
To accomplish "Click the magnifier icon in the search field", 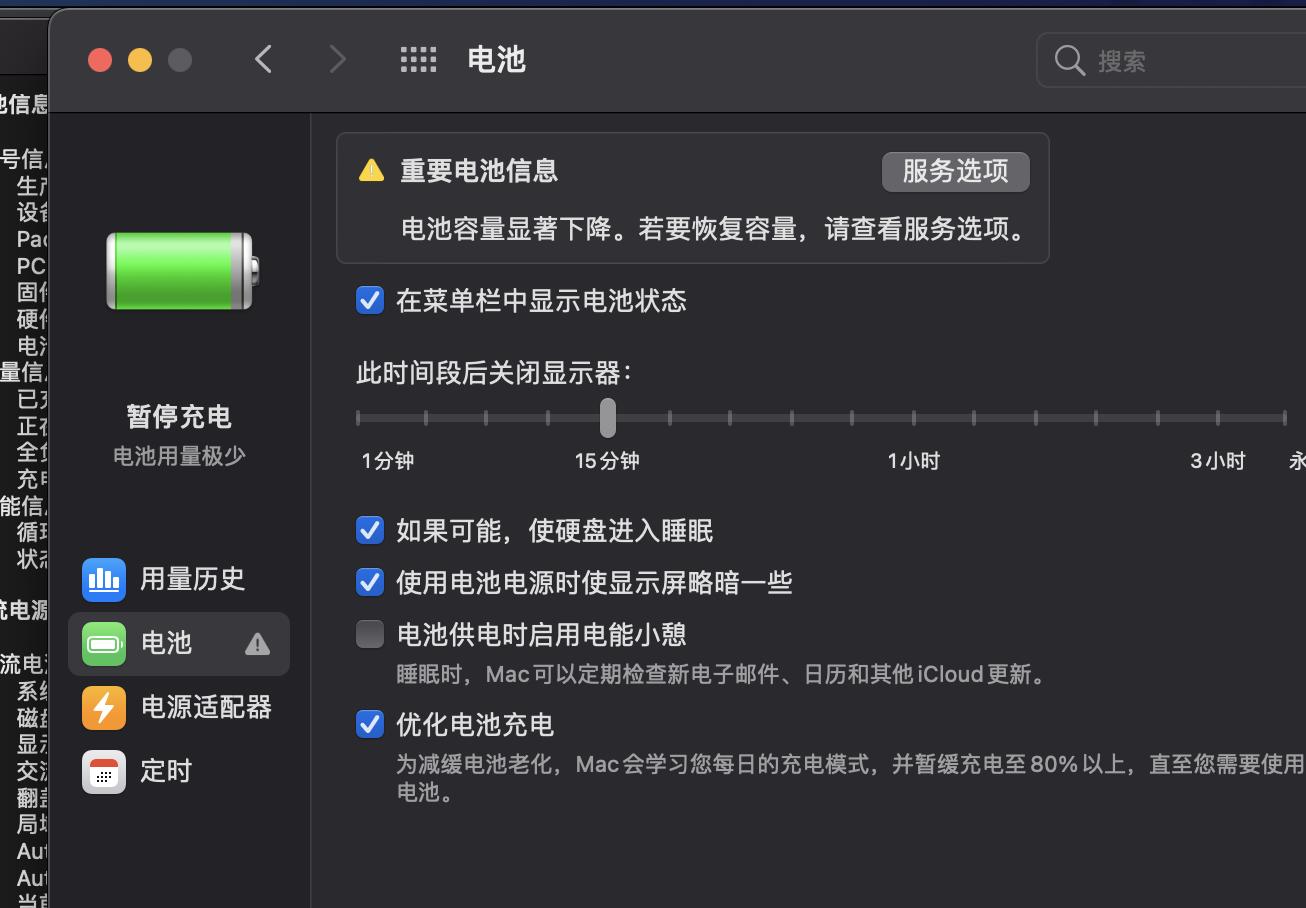I will (1068, 60).
